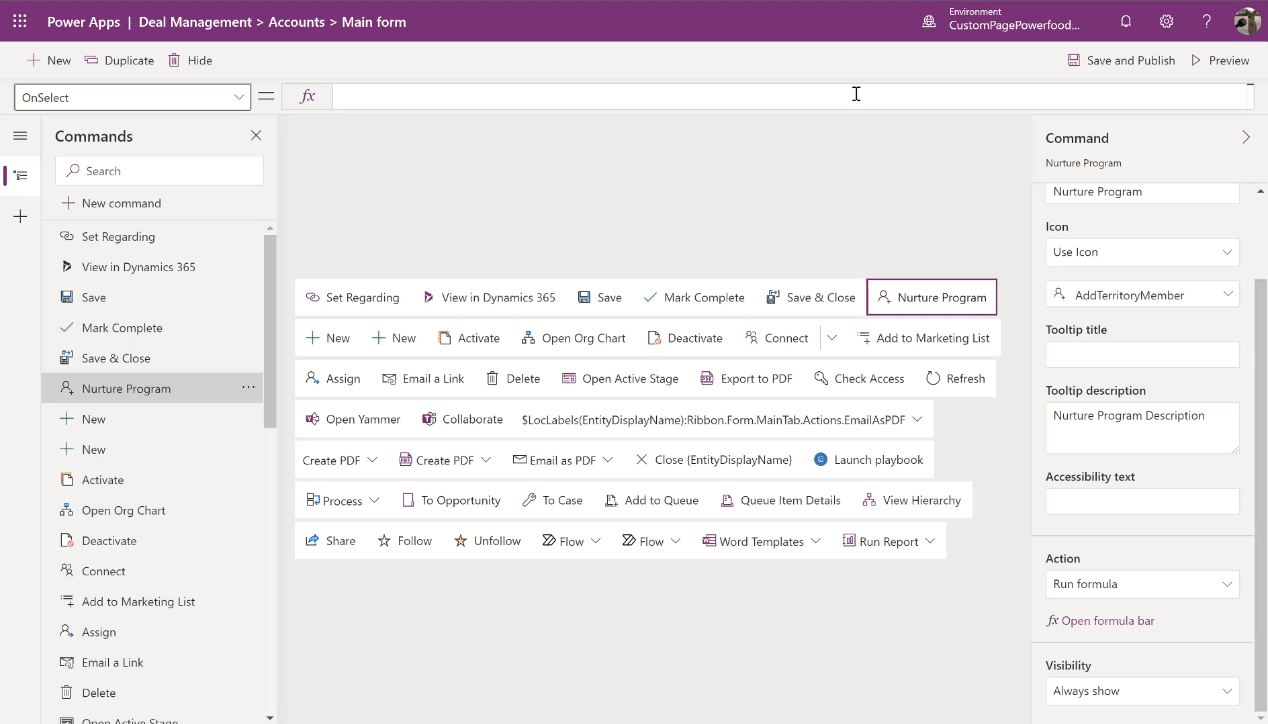Screen dimensions: 1268x724
Task: Collapse the Command properties pane
Action: (1246, 138)
